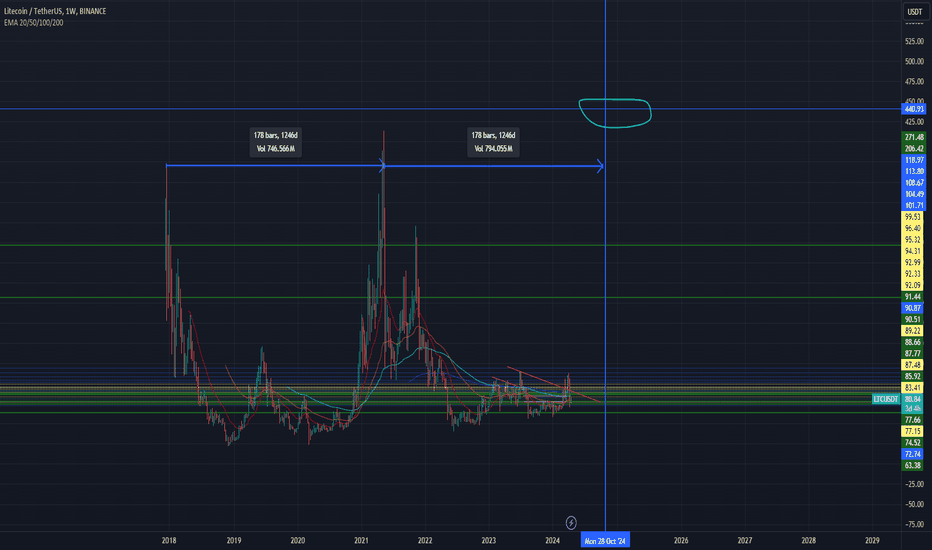The image size is (932, 550).
Task: Select the 74.52 green price label
Action: 912,442
